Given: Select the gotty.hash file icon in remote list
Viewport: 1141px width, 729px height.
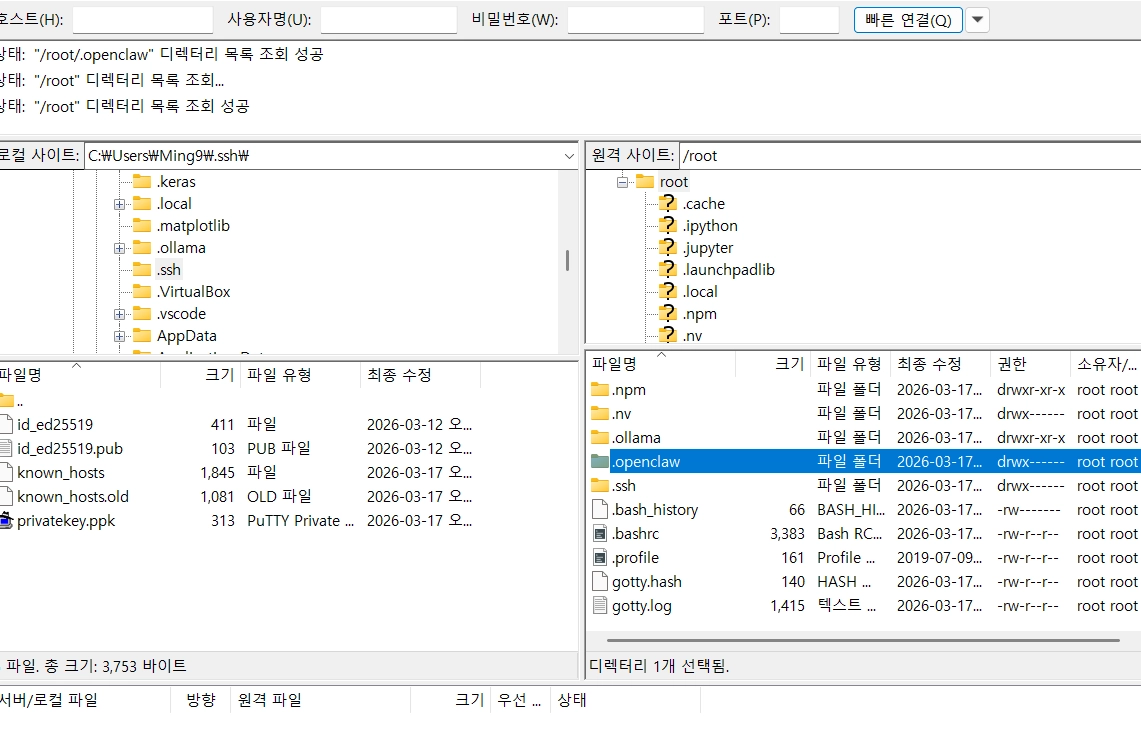Looking at the screenshot, I should tap(600, 581).
